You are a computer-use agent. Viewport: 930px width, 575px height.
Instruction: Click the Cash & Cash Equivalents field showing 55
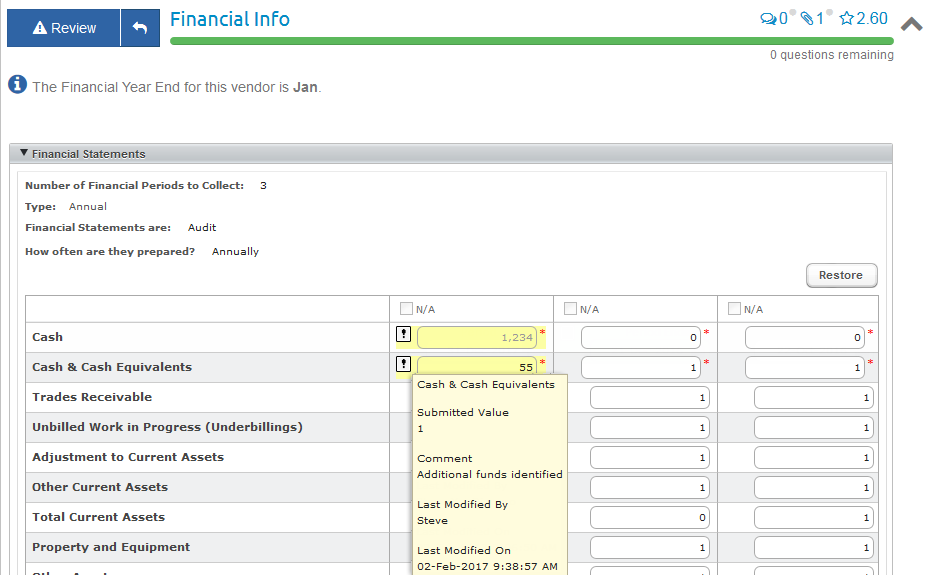477,366
